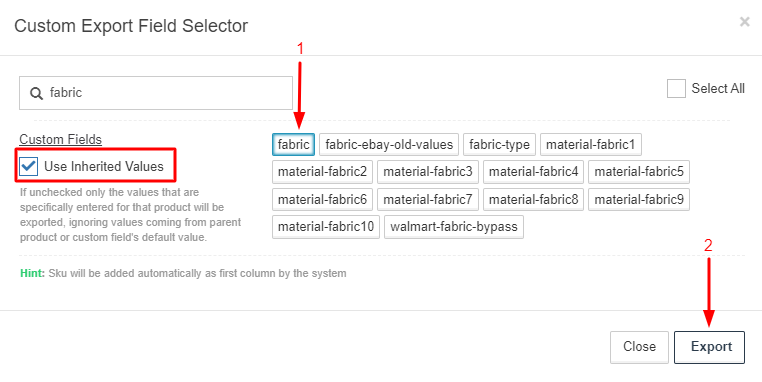The width and height of the screenshot is (762, 382).
Task: Select material-fabric5 field tag
Action: [639, 172]
